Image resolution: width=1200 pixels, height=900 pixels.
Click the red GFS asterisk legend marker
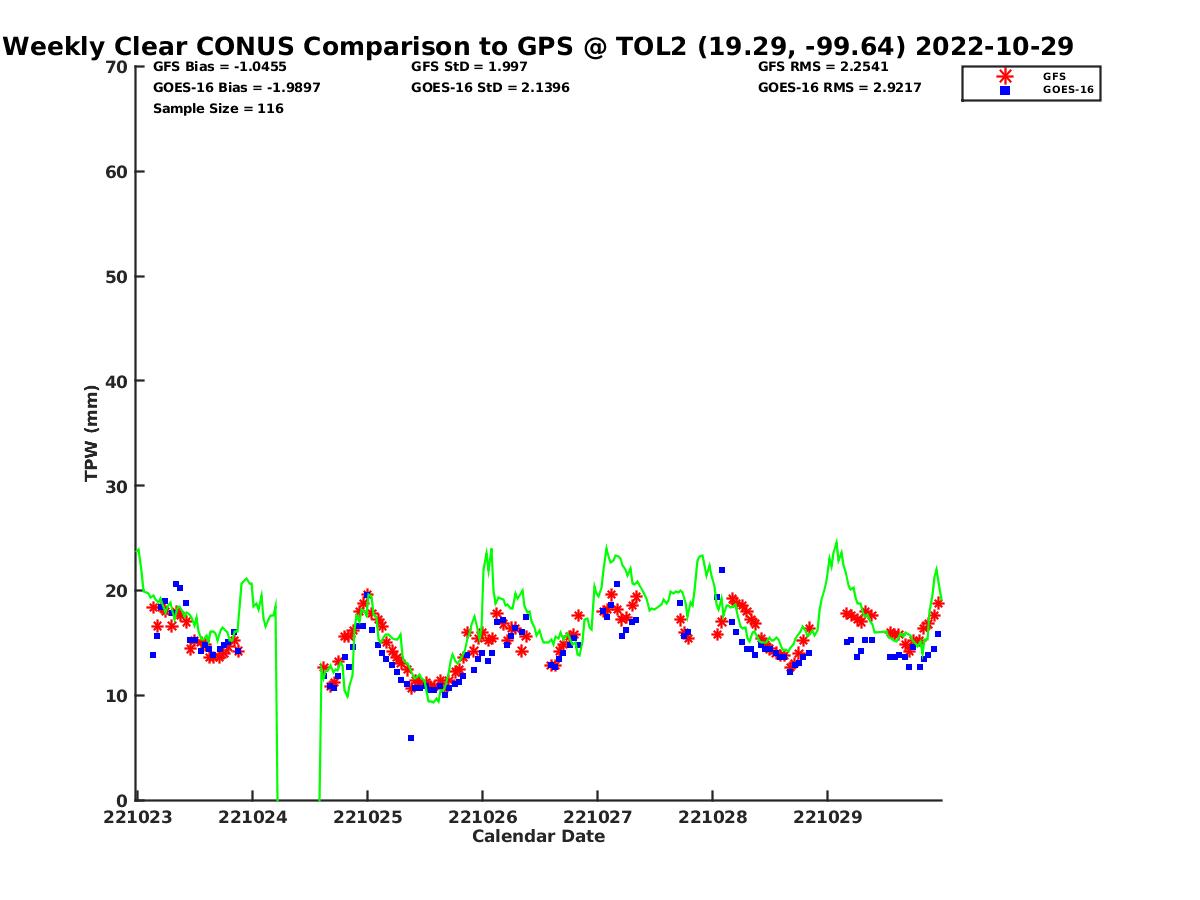[x=1005, y=76]
